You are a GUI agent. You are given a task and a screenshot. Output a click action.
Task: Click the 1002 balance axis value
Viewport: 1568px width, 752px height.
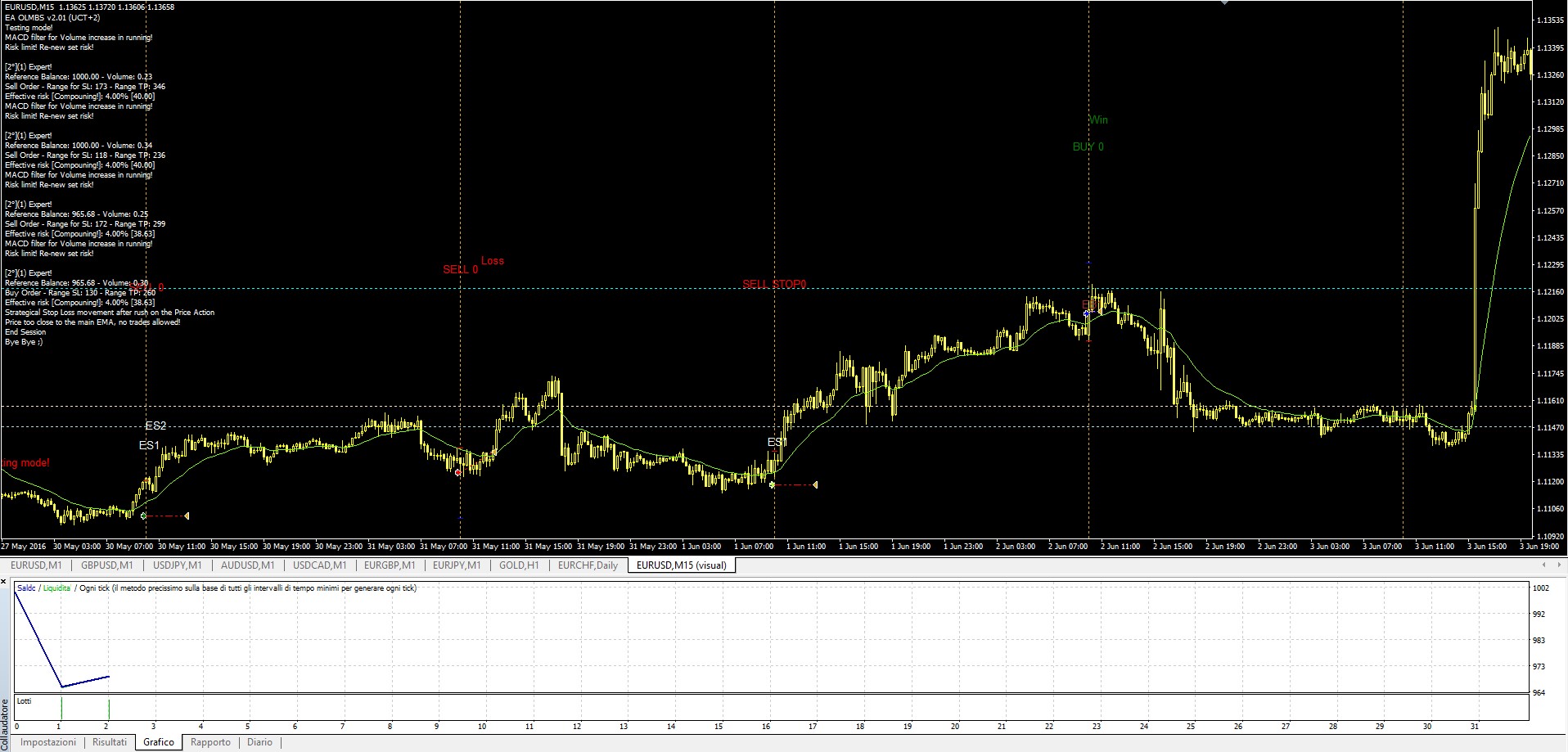(x=1541, y=588)
